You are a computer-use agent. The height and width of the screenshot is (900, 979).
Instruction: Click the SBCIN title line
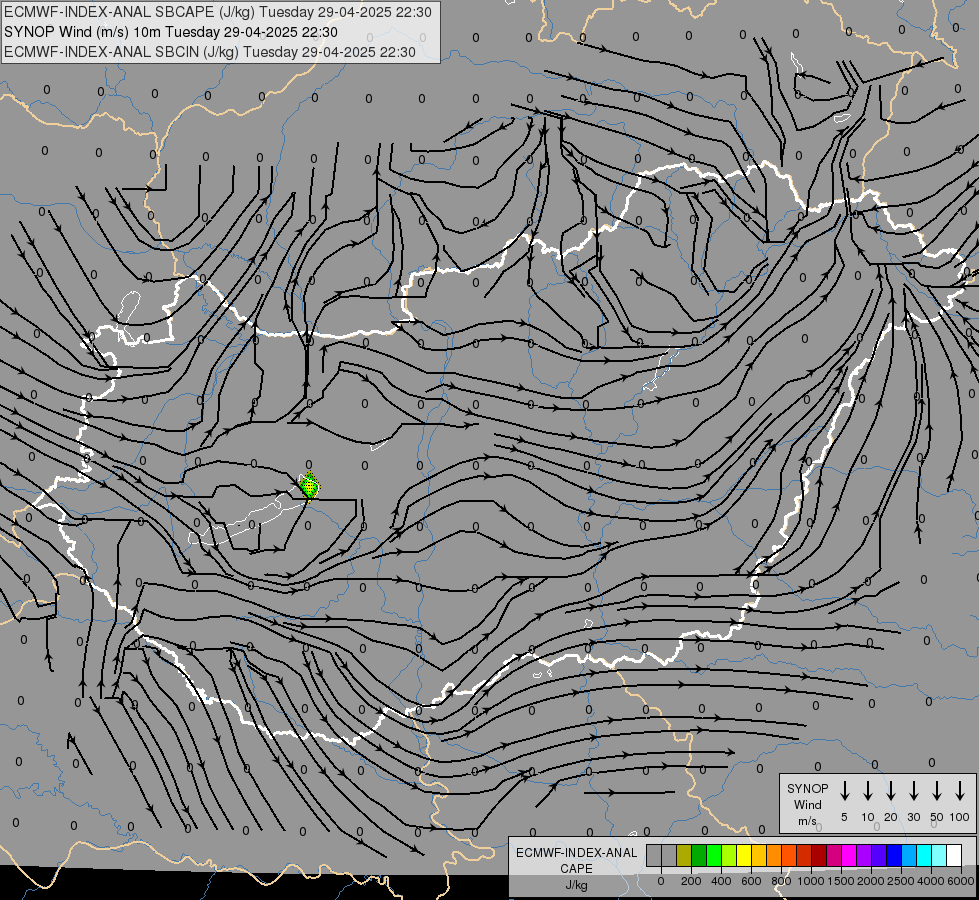click(210, 52)
